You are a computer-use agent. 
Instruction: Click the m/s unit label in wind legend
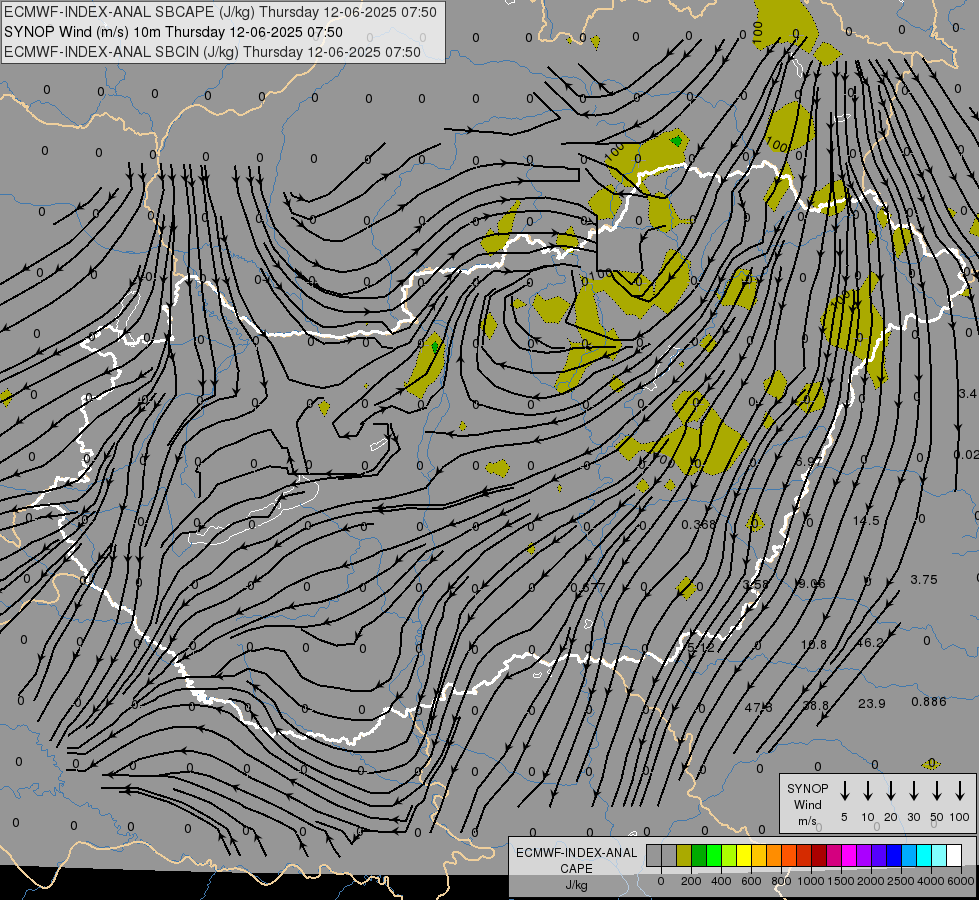(x=807, y=821)
